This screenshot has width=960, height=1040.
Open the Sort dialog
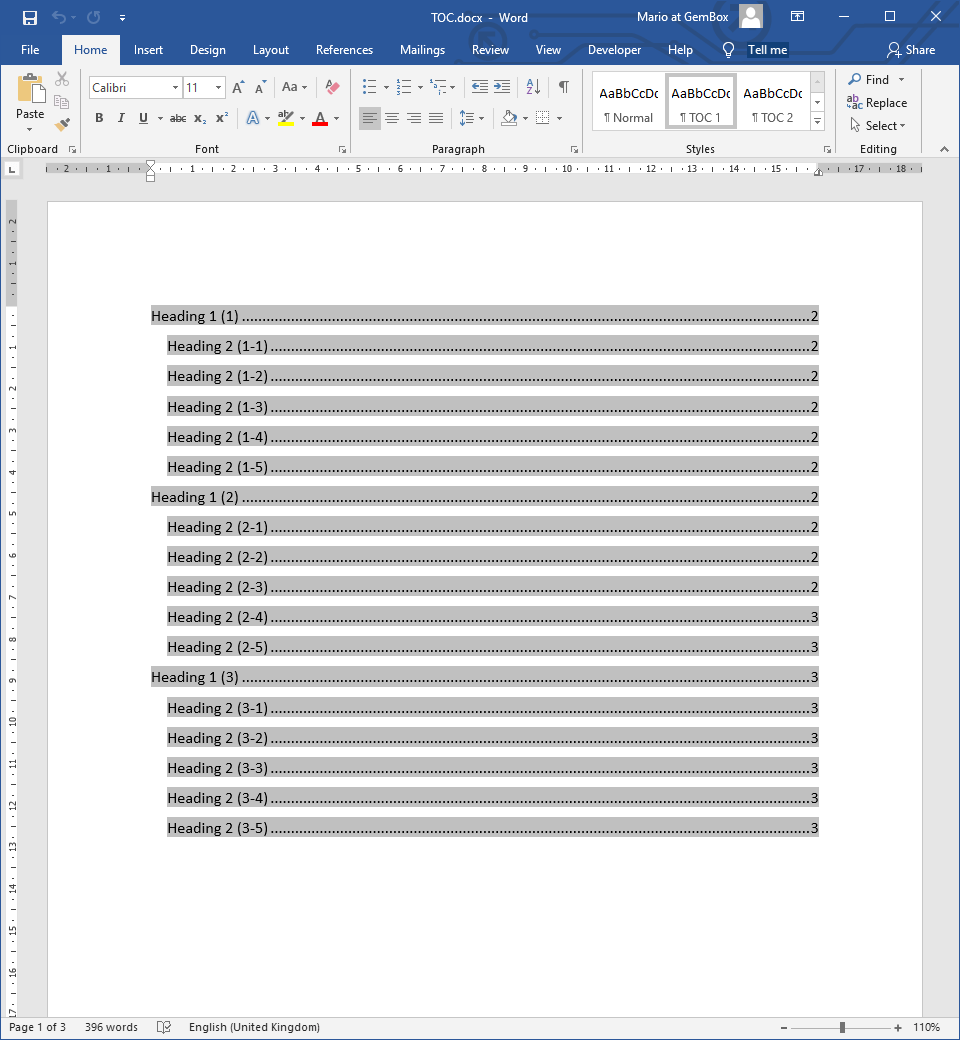click(x=532, y=87)
